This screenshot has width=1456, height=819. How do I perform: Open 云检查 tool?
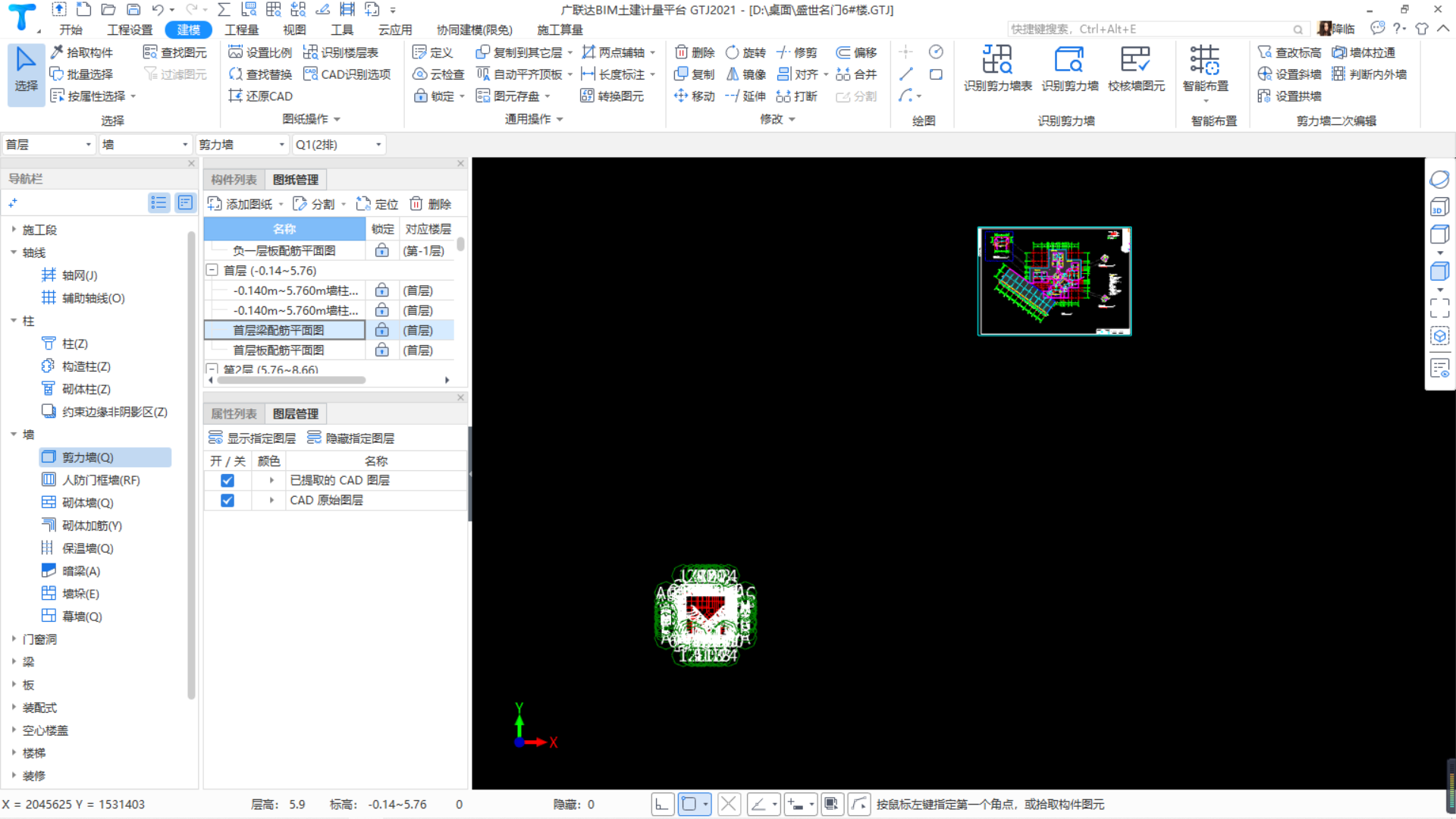pyautogui.click(x=438, y=74)
